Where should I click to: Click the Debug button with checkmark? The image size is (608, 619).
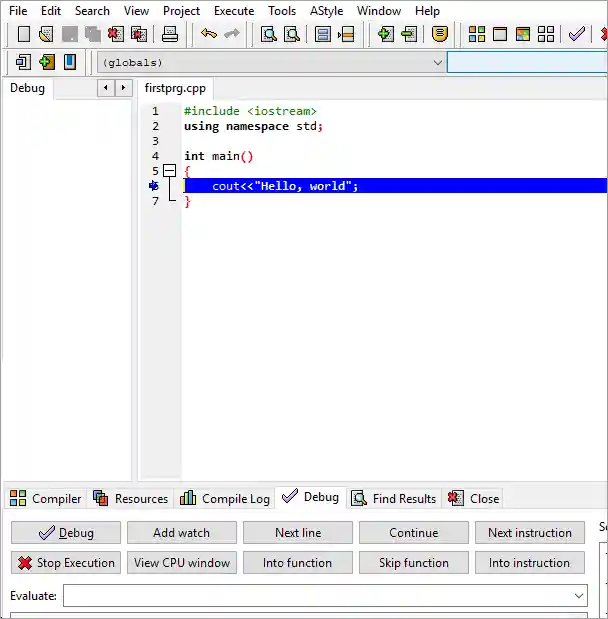[x=66, y=533]
